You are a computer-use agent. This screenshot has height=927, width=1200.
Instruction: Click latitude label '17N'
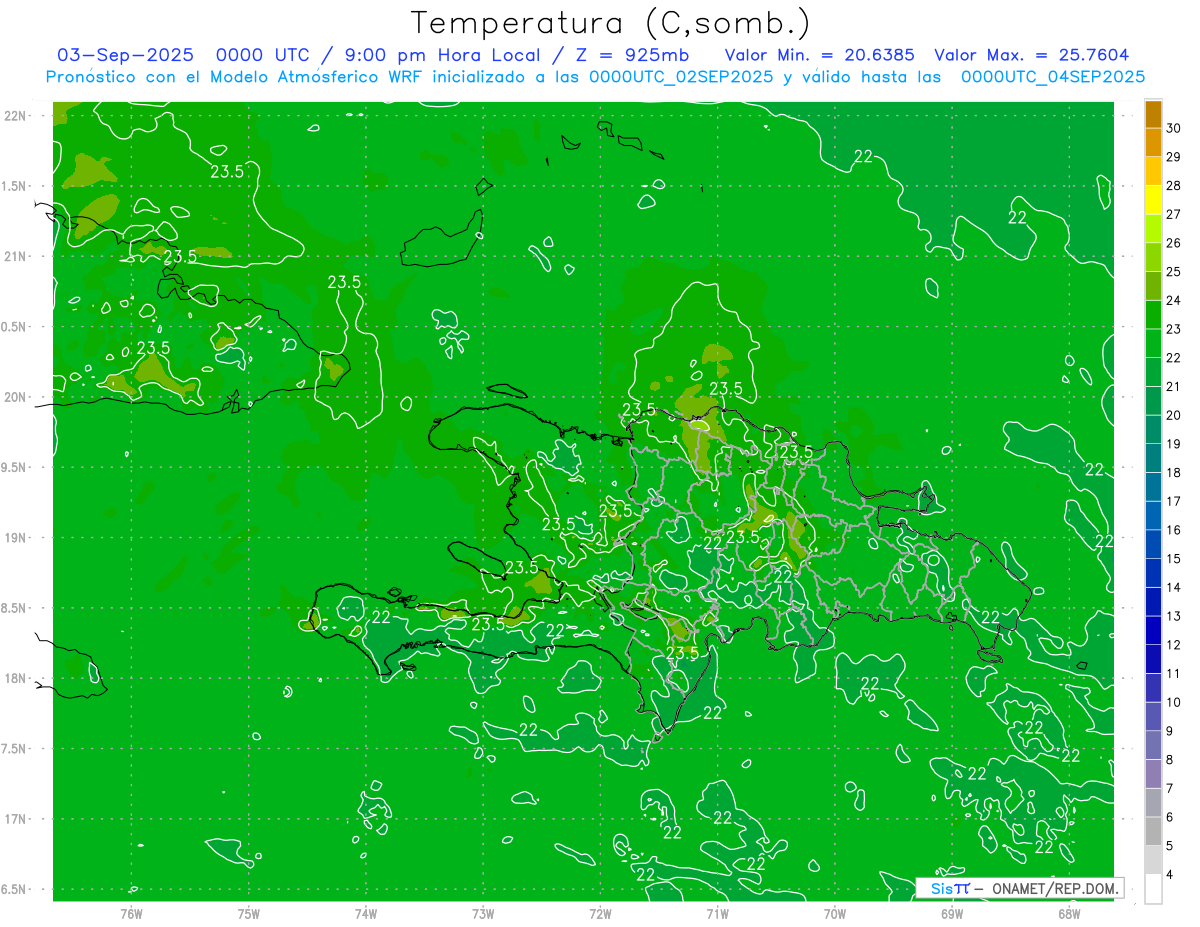coord(17,820)
